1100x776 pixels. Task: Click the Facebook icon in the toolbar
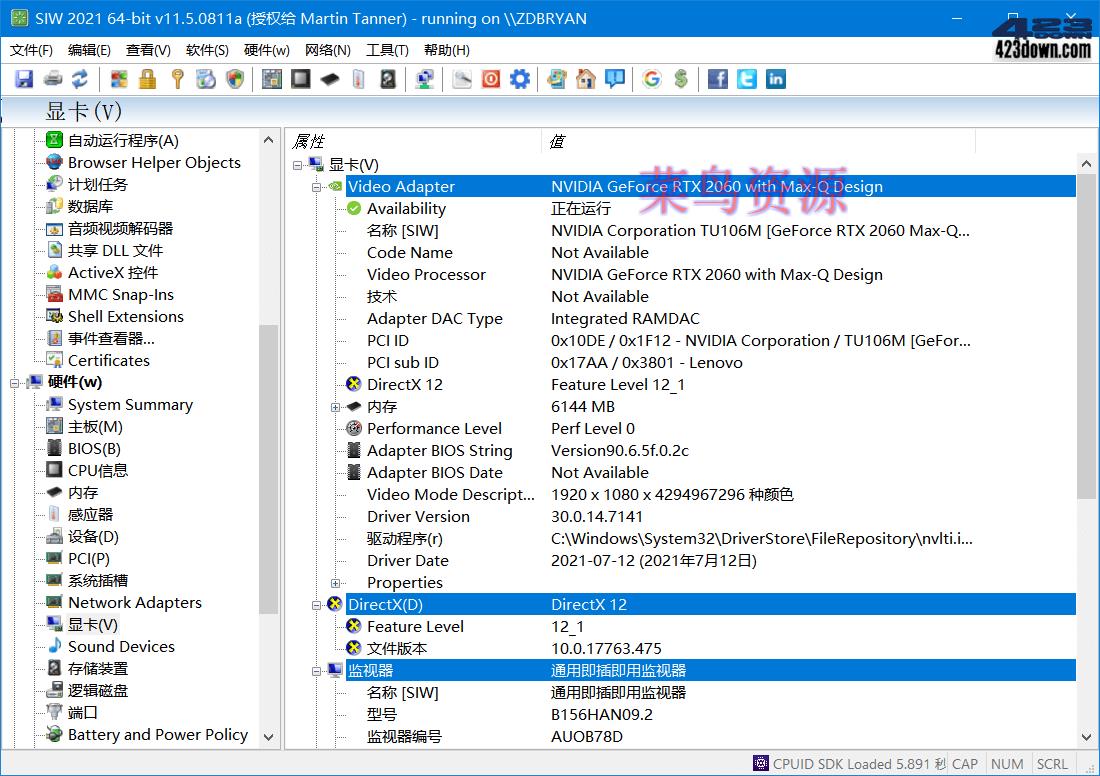click(718, 78)
